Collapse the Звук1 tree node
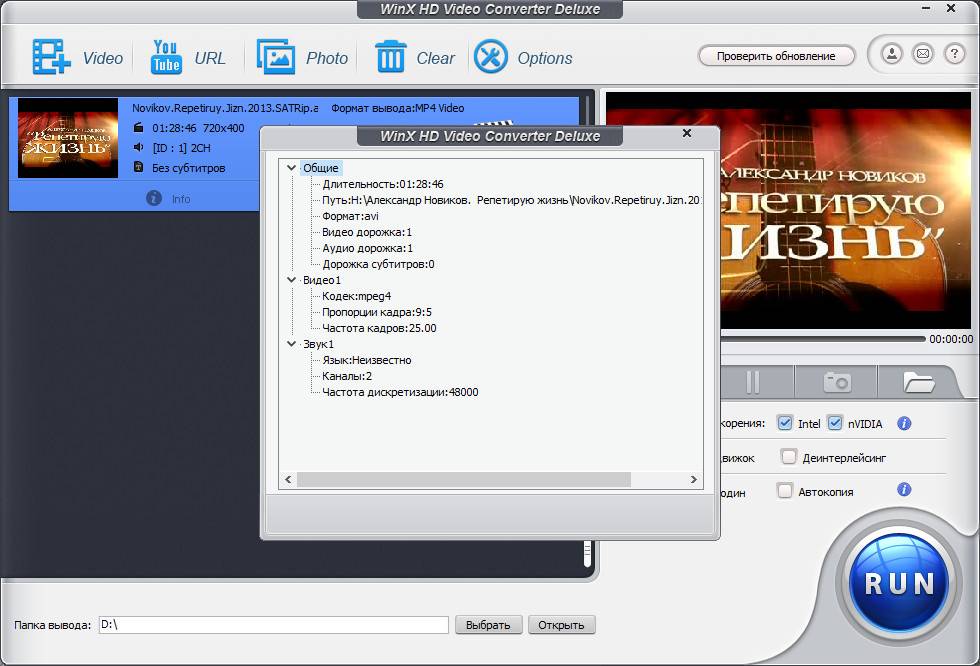 tap(291, 344)
